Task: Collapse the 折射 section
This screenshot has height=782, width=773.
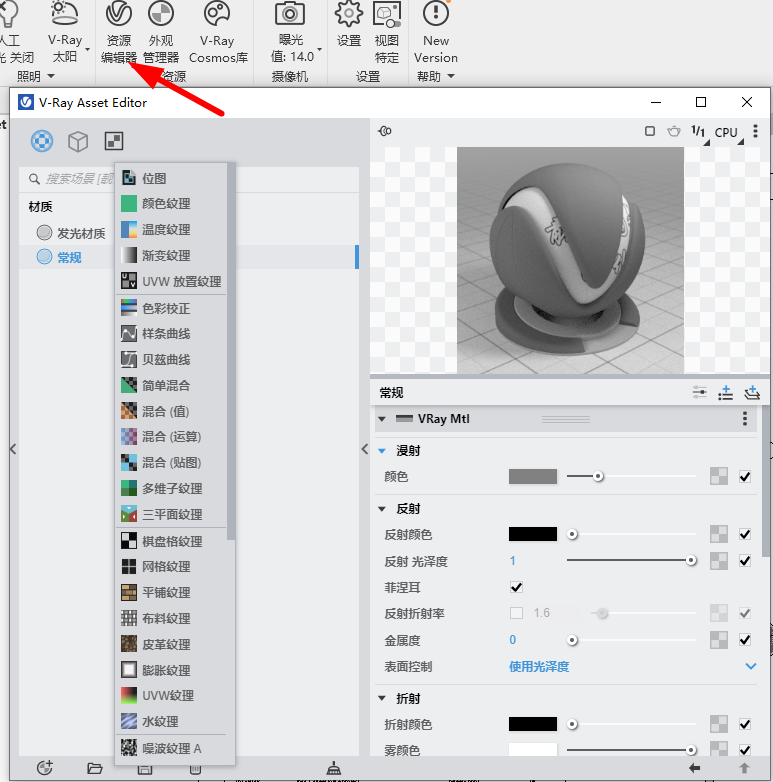Action: point(382,698)
